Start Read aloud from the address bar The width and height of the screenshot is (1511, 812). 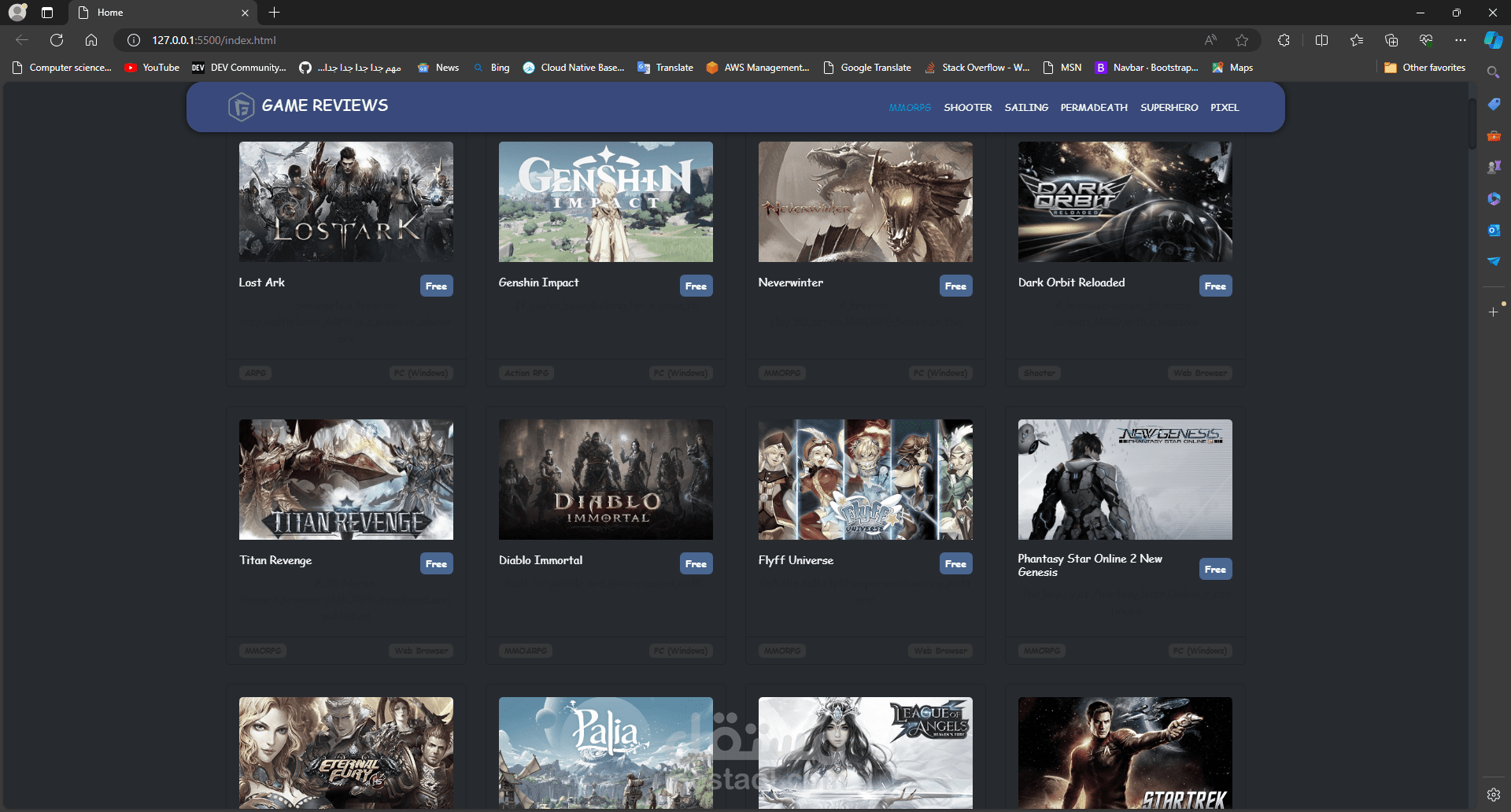click(x=1210, y=40)
